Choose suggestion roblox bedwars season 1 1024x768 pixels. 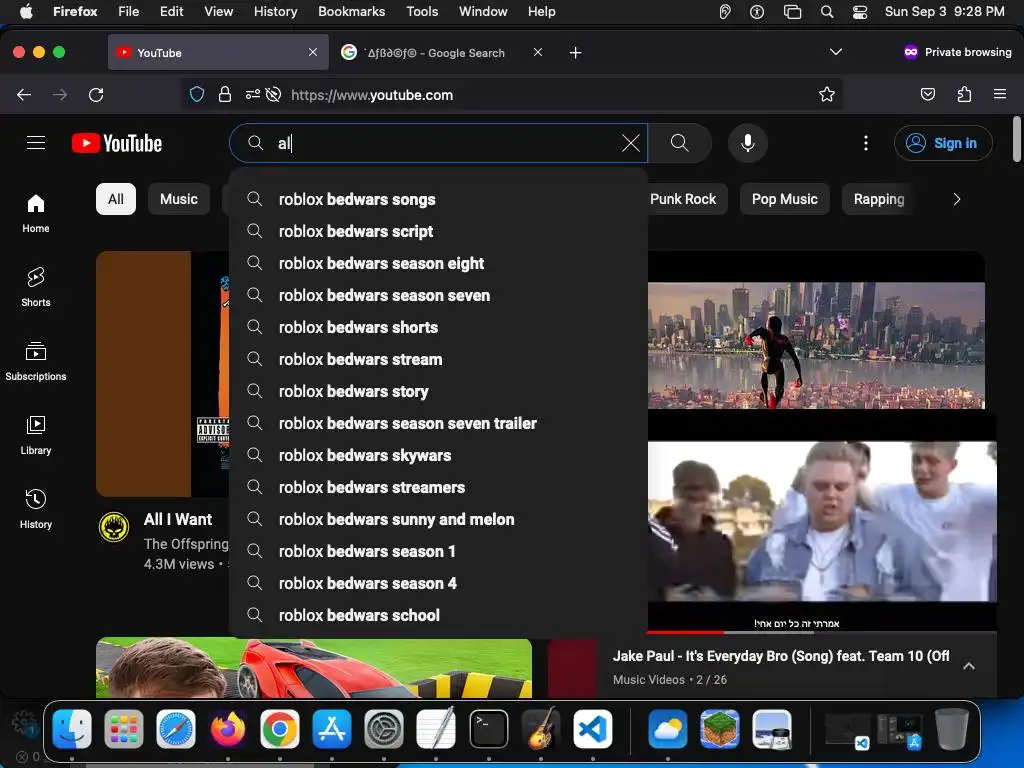click(438, 551)
